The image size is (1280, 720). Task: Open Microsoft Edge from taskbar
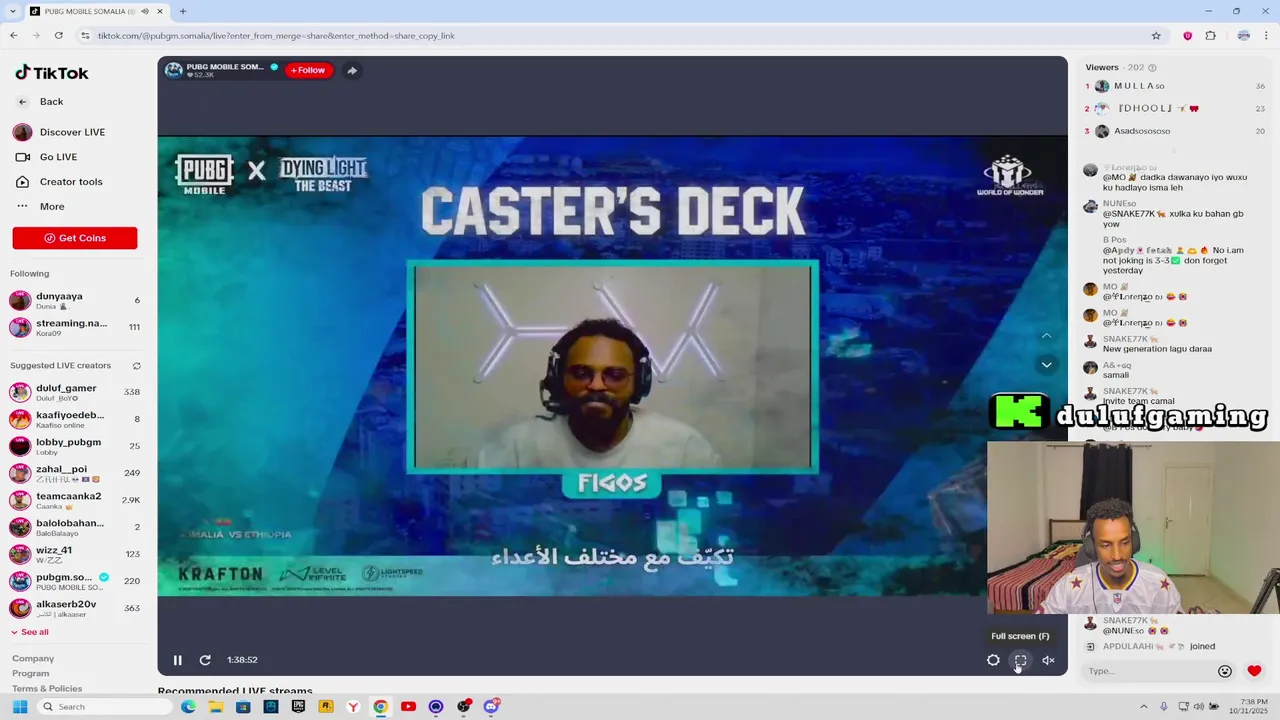click(188, 707)
